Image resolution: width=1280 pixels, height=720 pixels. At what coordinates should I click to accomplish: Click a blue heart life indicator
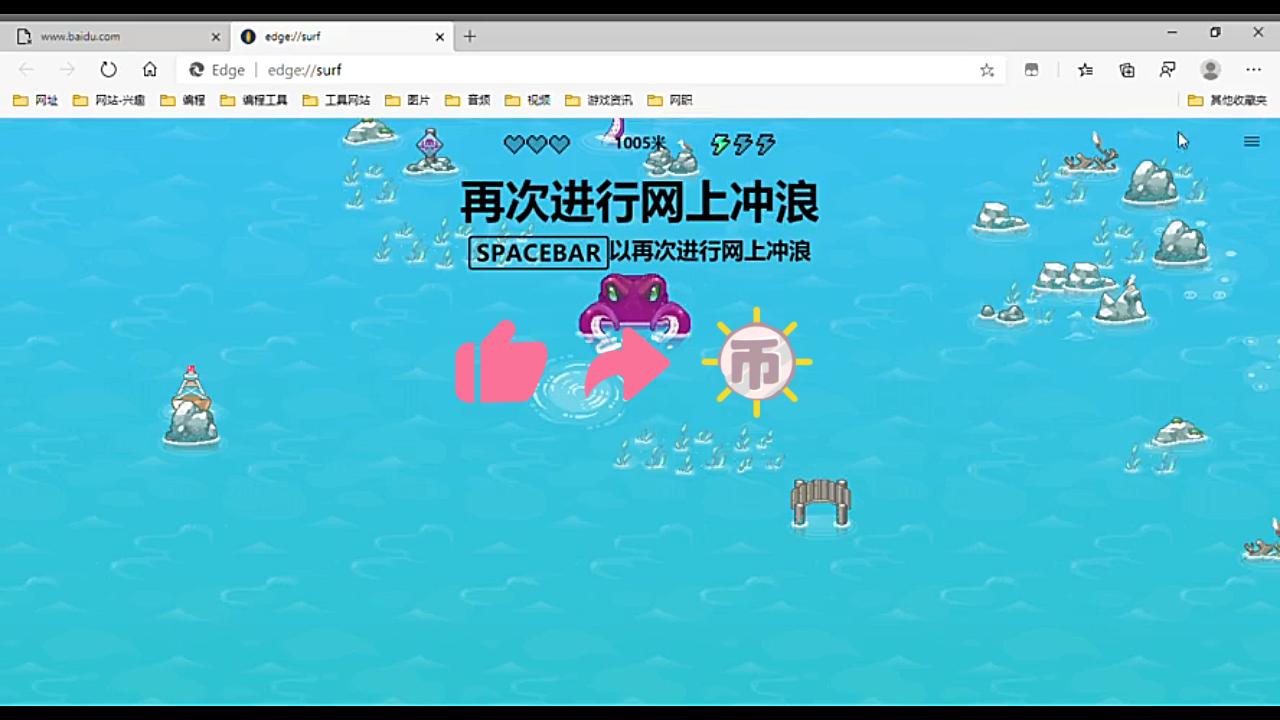513,145
